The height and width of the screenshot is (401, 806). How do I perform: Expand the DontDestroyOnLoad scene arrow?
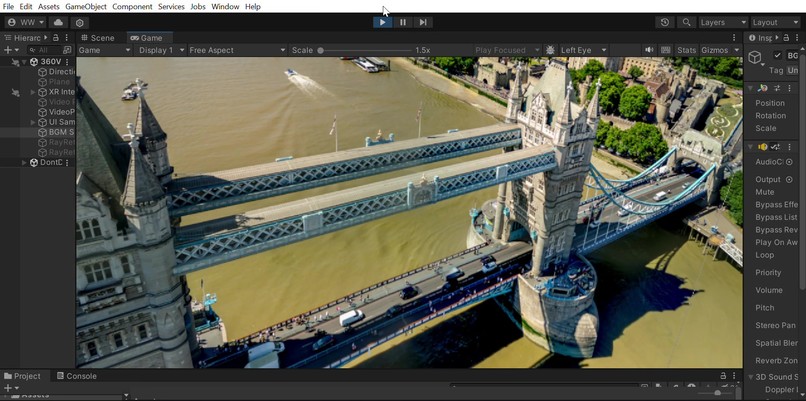[24, 162]
